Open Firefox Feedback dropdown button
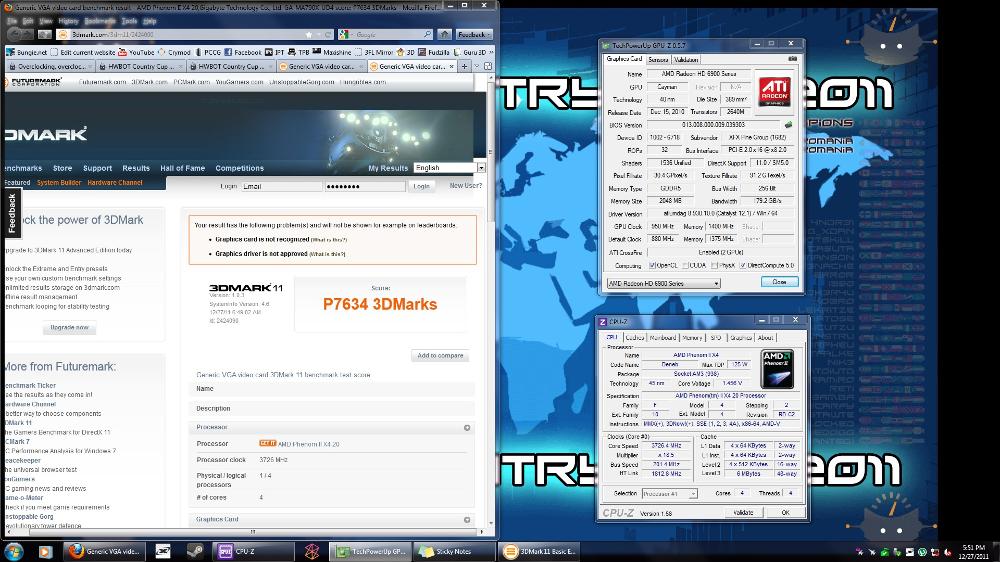1000x562 pixels. tap(474, 34)
